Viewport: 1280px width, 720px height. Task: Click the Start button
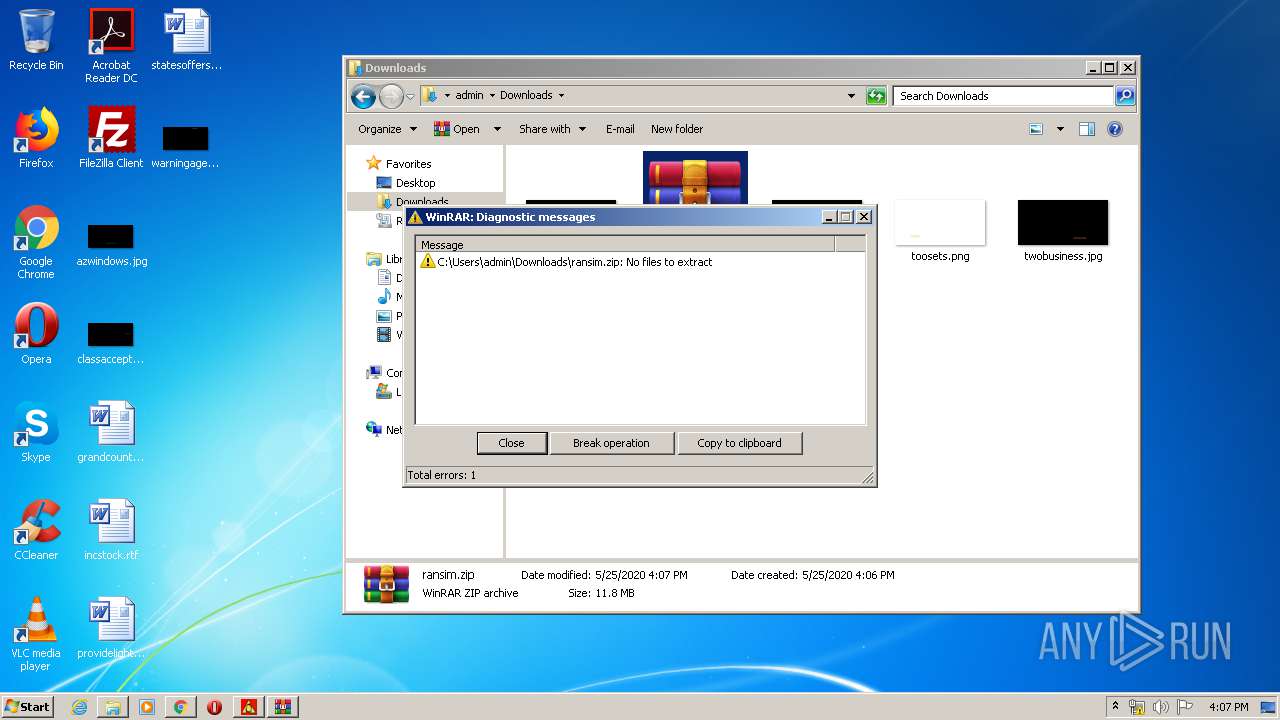point(28,707)
